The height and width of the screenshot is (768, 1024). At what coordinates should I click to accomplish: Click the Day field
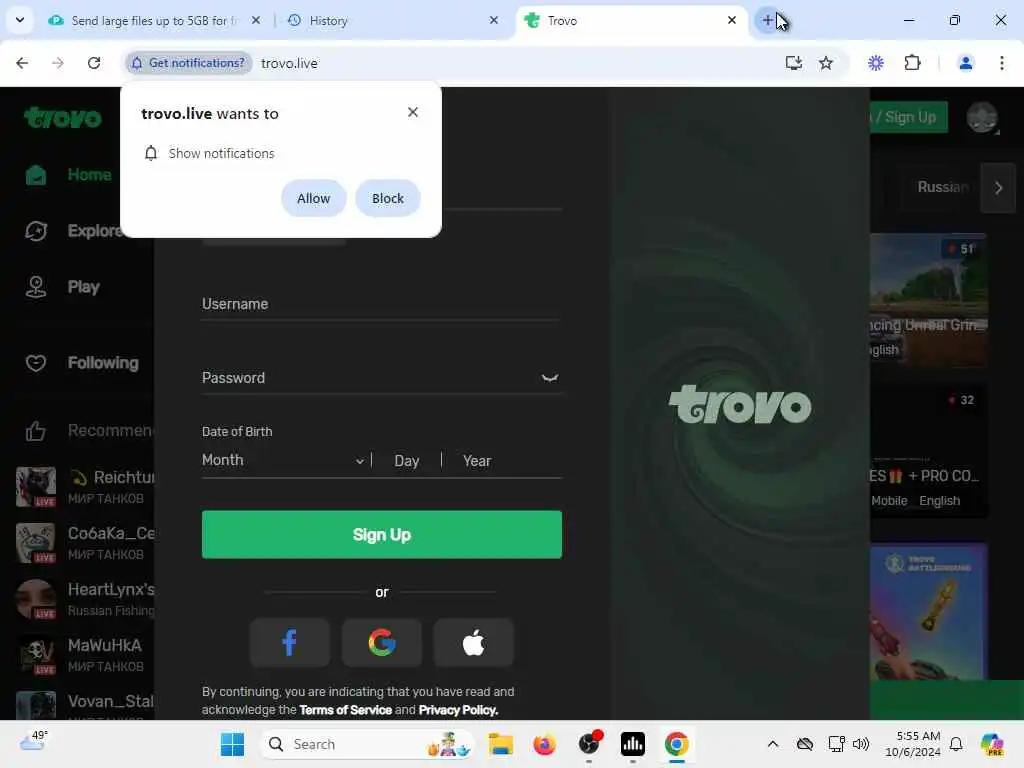tap(407, 461)
